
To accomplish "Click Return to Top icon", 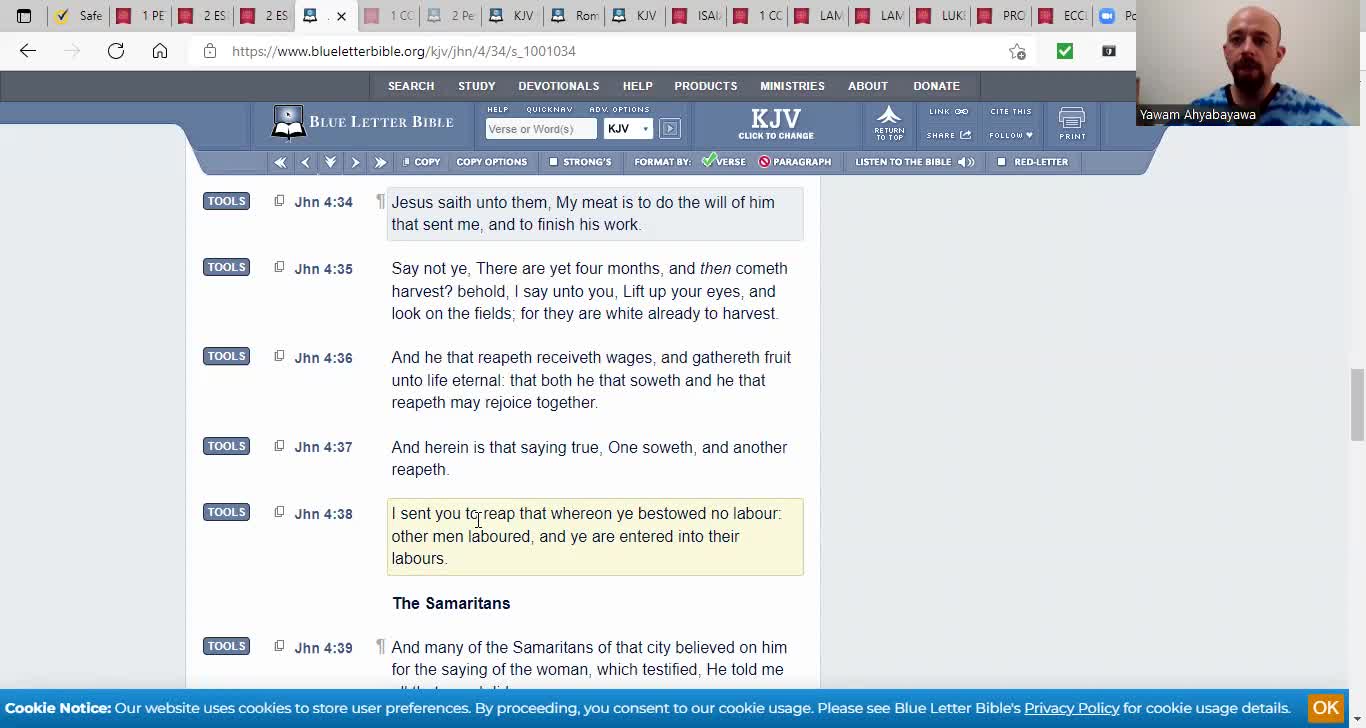I will (889, 123).
